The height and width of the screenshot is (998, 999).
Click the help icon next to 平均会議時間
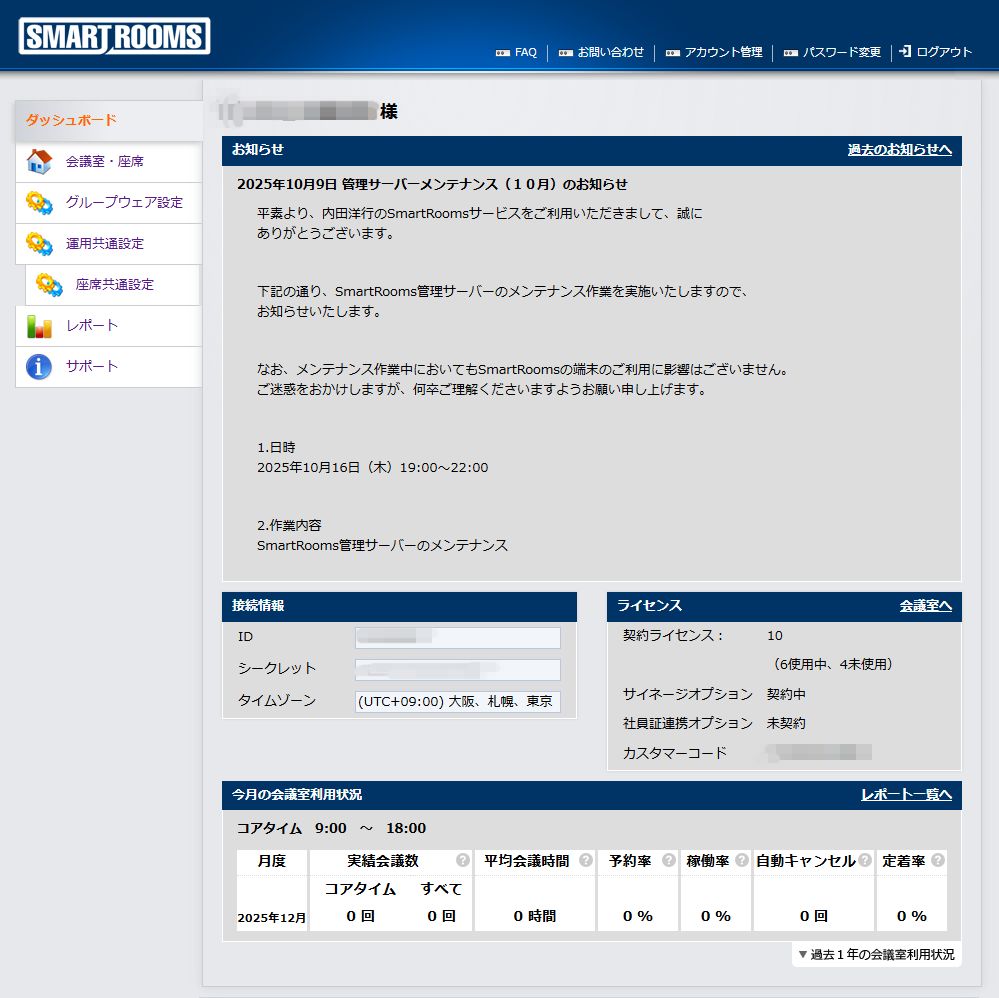(586, 860)
